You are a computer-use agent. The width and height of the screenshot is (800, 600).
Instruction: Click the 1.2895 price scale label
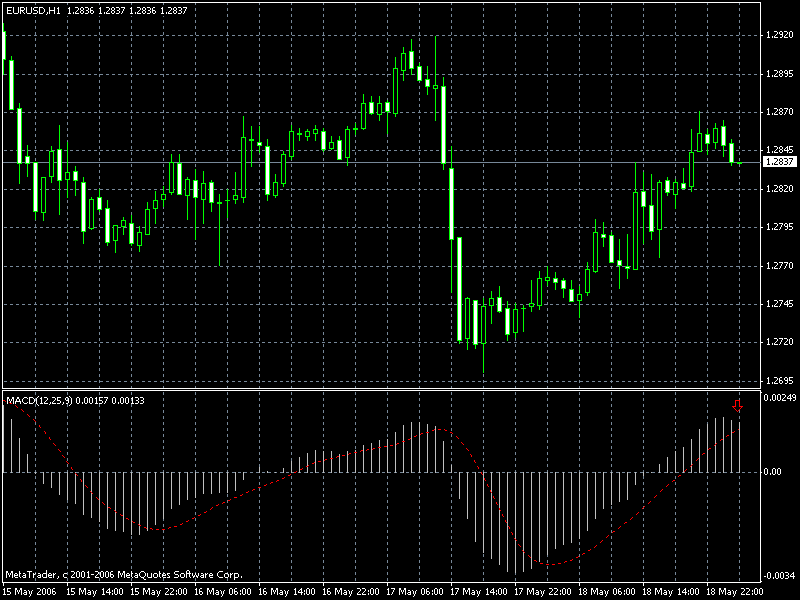780,74
